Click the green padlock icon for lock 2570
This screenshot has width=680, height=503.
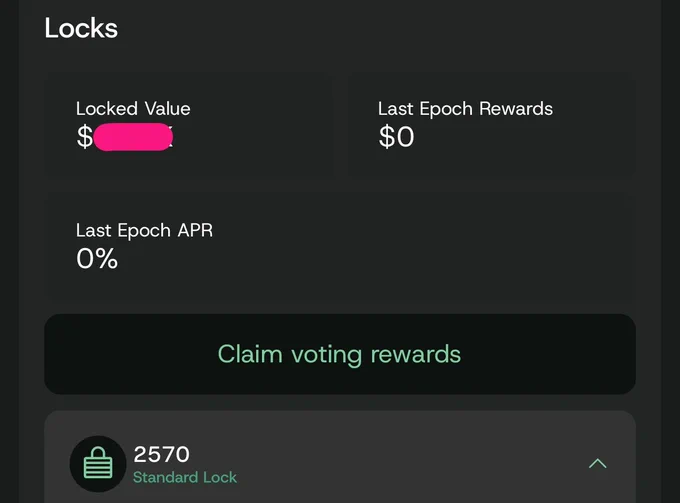tap(98, 464)
